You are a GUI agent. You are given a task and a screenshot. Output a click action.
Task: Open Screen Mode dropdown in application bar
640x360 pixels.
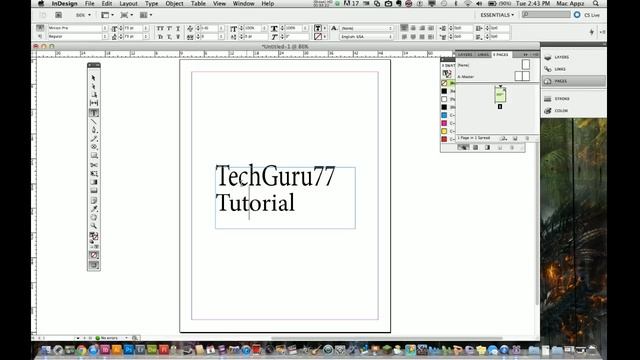tap(127, 15)
